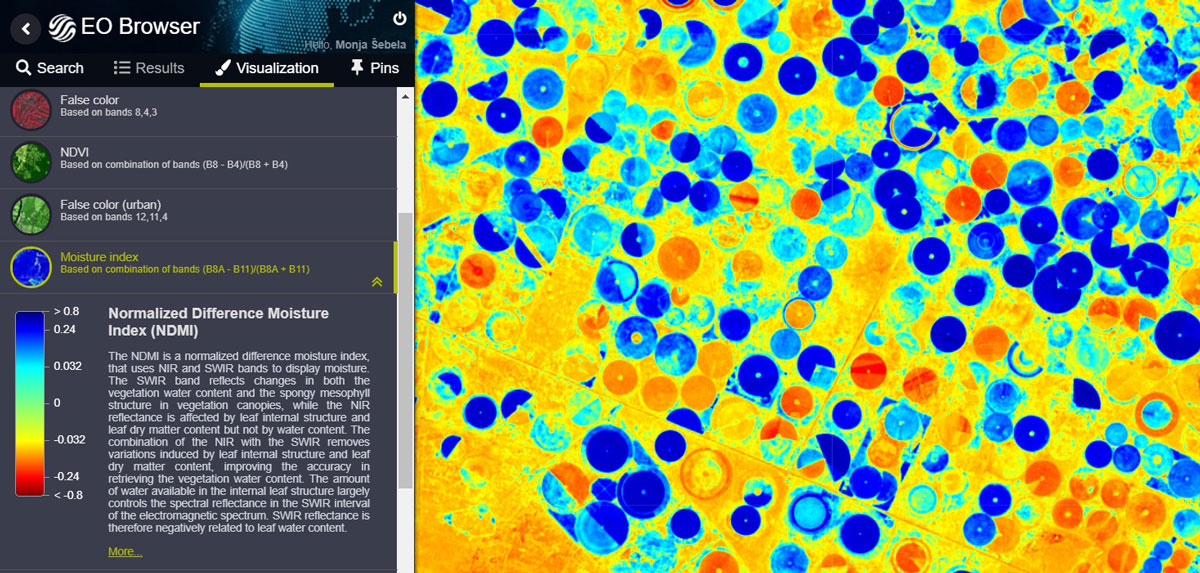1200x573 pixels.
Task: Open the Results tab
Action: coord(149,68)
